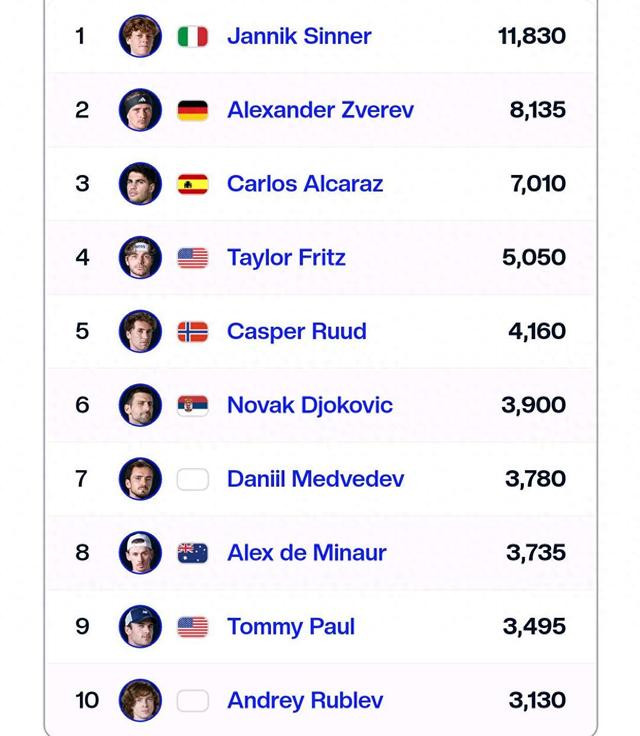Open Casper Ruud's player page
This screenshot has width=640, height=736.
[x=297, y=331]
